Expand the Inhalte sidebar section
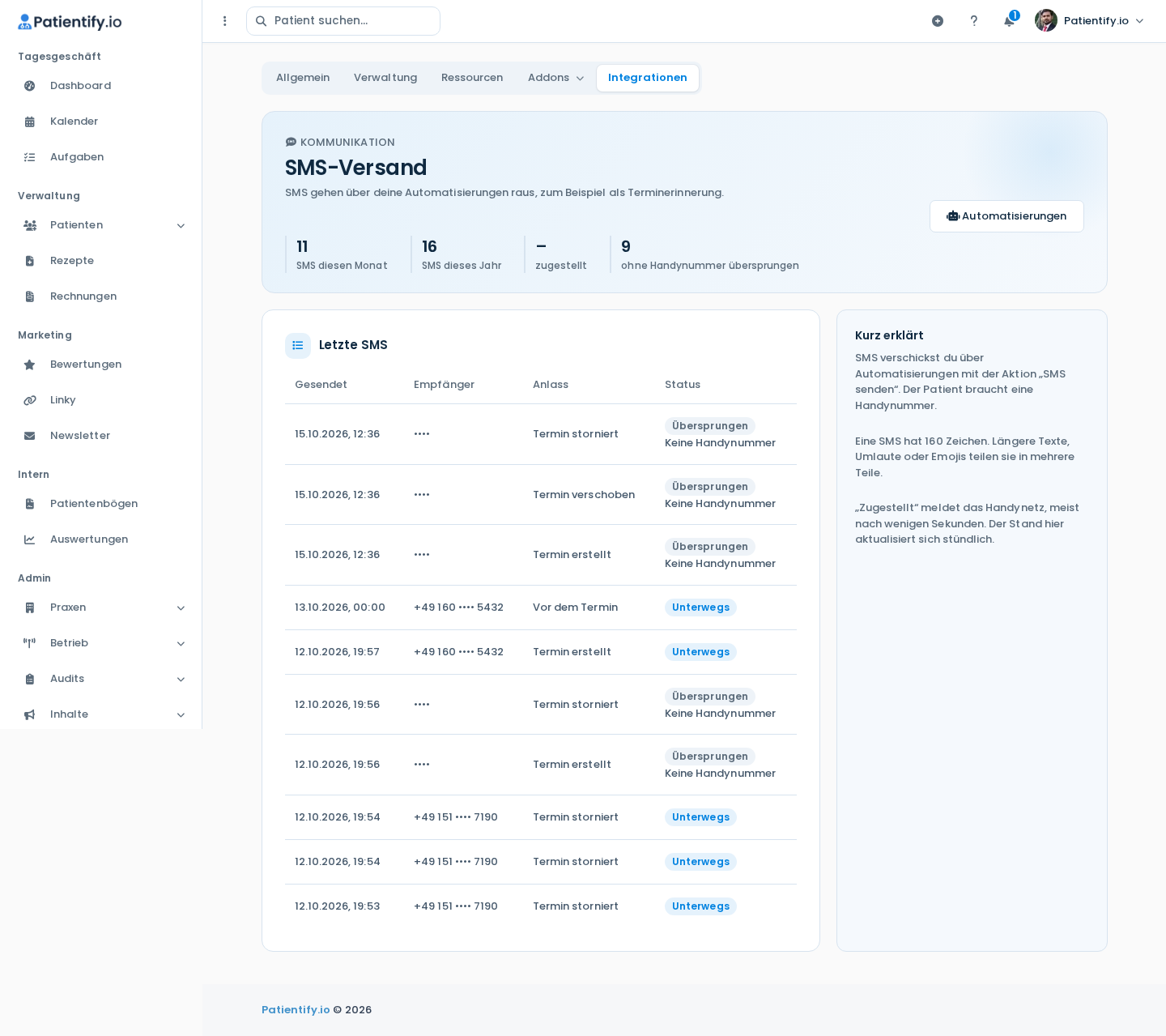The width and height of the screenshot is (1166, 1036). [x=100, y=714]
